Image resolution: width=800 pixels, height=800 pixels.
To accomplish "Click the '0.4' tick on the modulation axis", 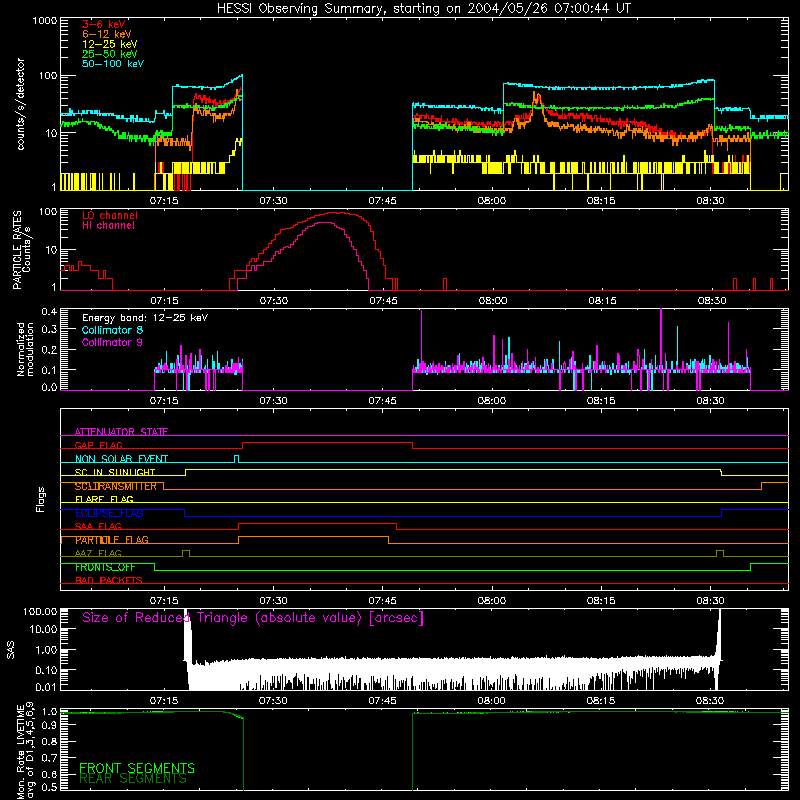I will pos(49,312).
